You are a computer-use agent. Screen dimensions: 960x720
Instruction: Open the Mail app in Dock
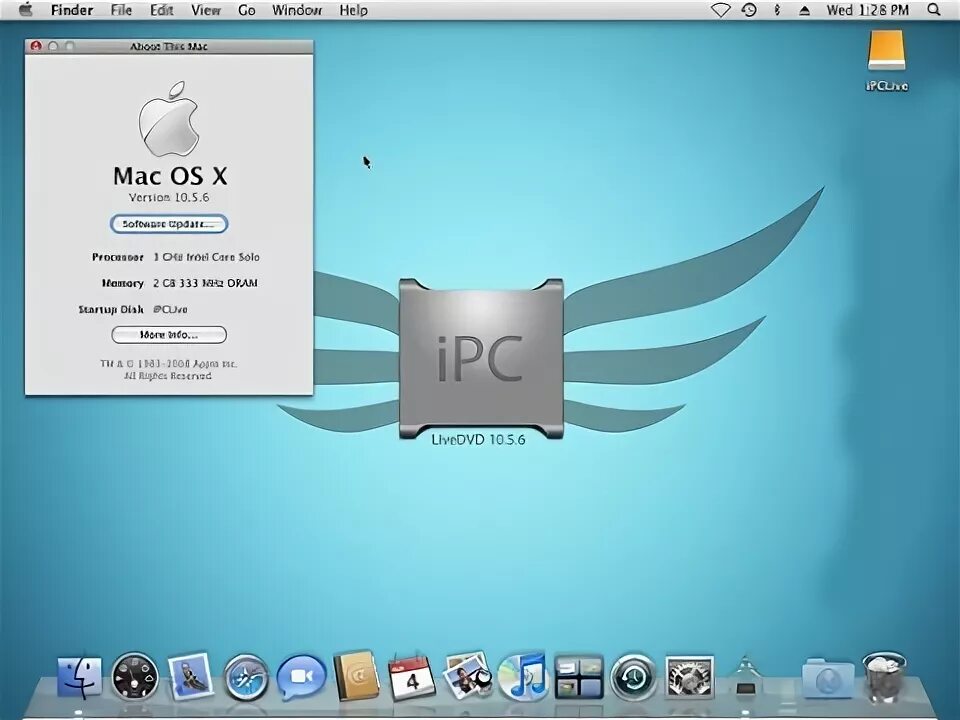click(x=190, y=677)
